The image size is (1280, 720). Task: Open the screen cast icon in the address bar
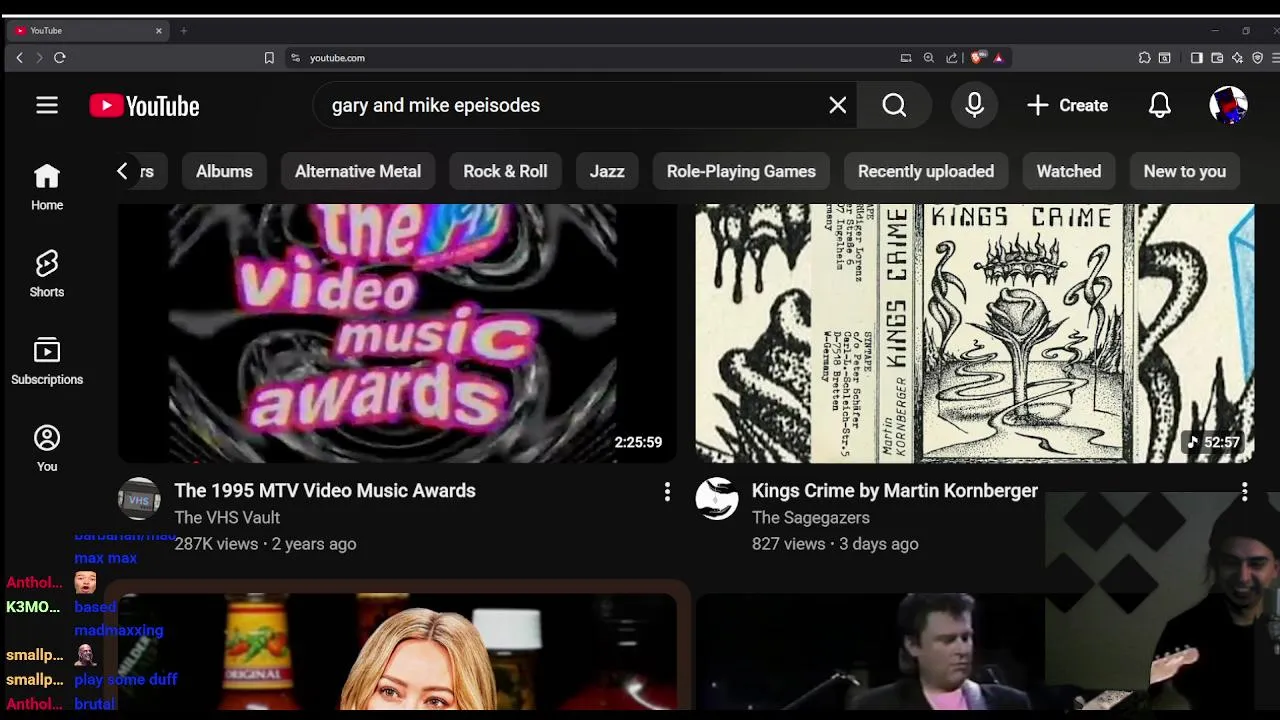pos(906,58)
